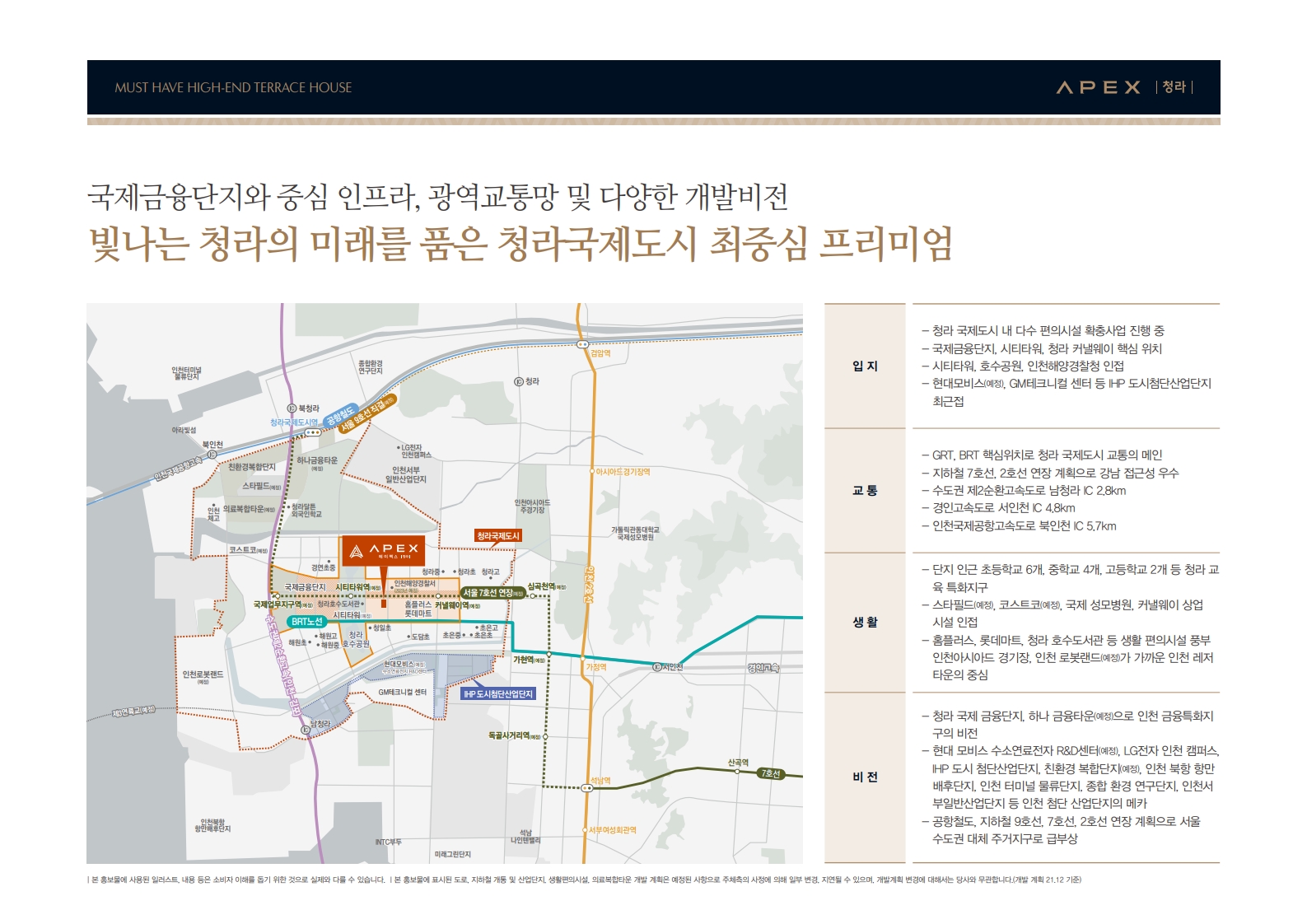Click the 7호선 badge near 산곡역
This screenshot has width=1307, height=924.
pos(770,773)
